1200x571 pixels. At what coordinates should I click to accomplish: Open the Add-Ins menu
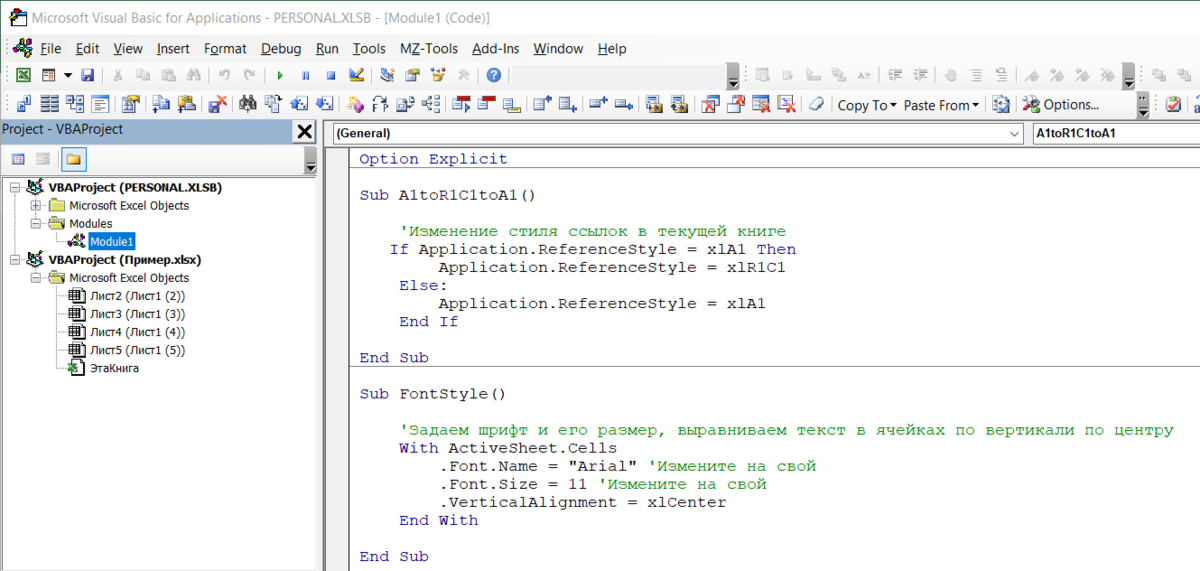pyautogui.click(x=496, y=48)
